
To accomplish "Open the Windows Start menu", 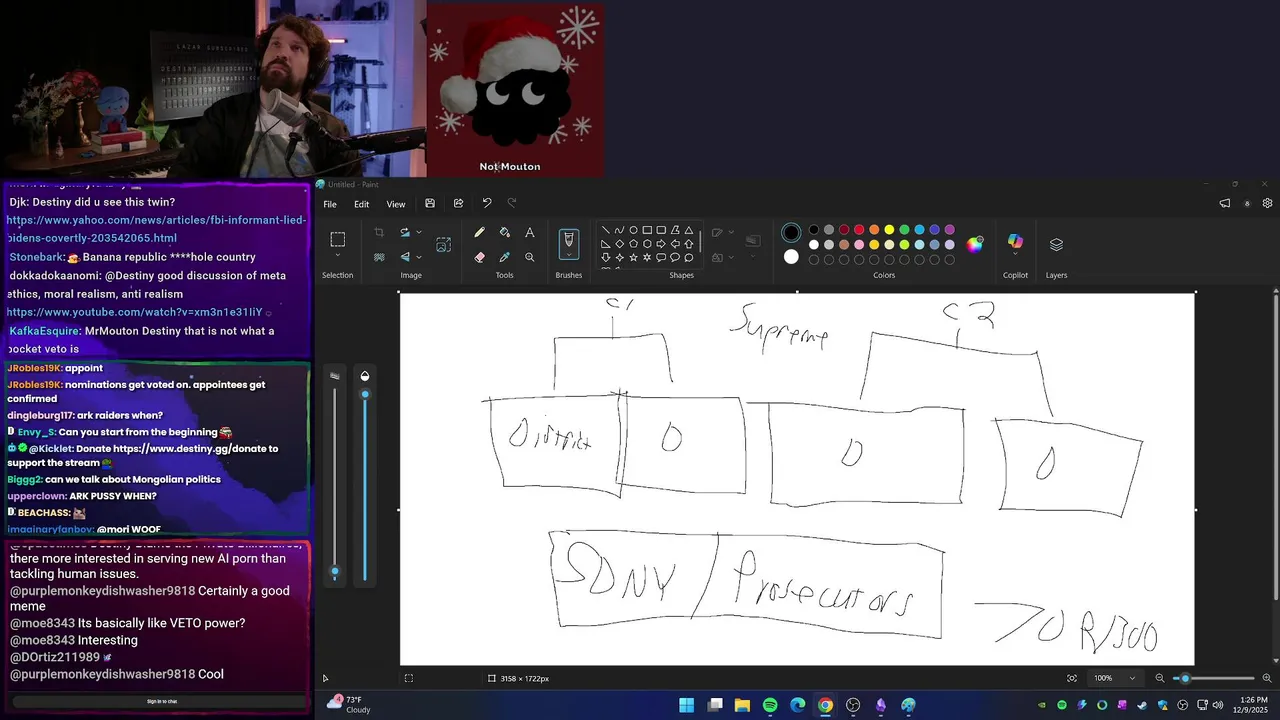I will pos(687,705).
